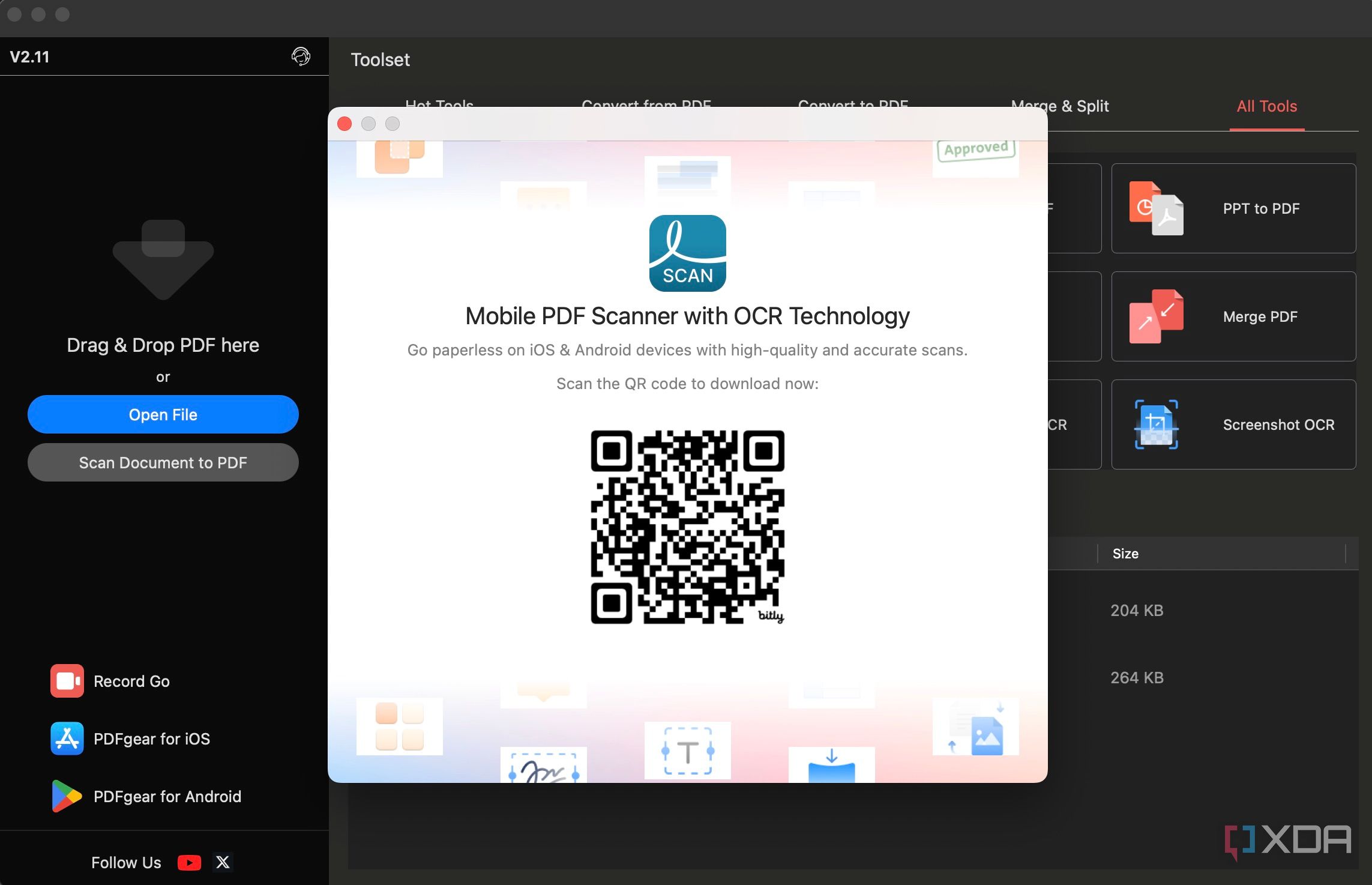Click the QR code image

tap(687, 527)
